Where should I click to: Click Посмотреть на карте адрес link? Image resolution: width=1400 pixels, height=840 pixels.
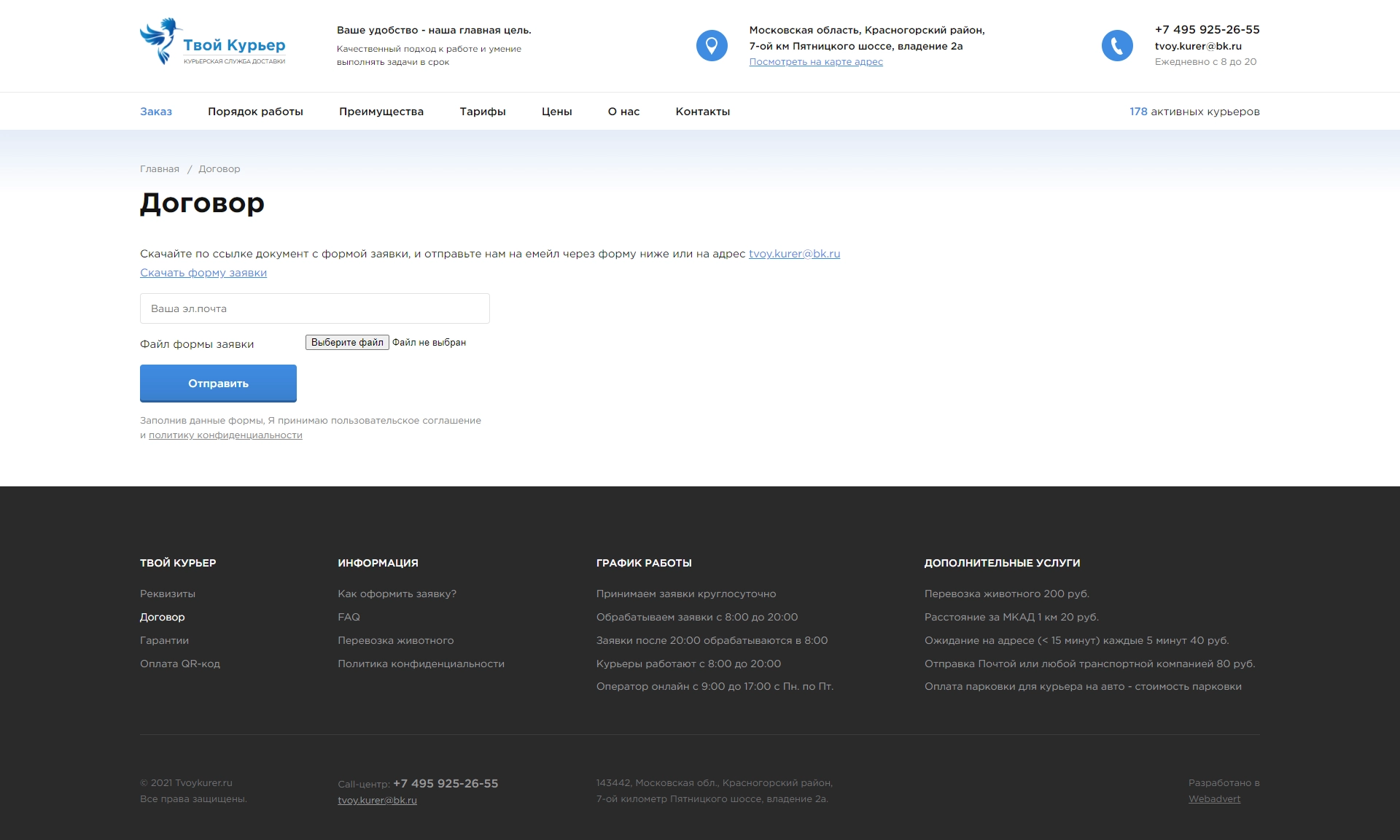click(816, 62)
